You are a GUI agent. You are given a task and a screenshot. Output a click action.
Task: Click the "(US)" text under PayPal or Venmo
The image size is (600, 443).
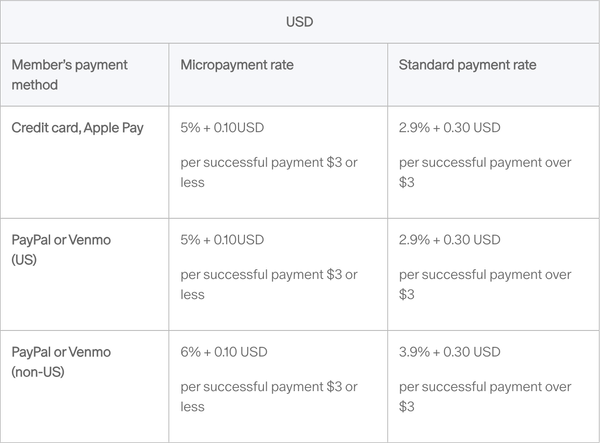coord(24,259)
